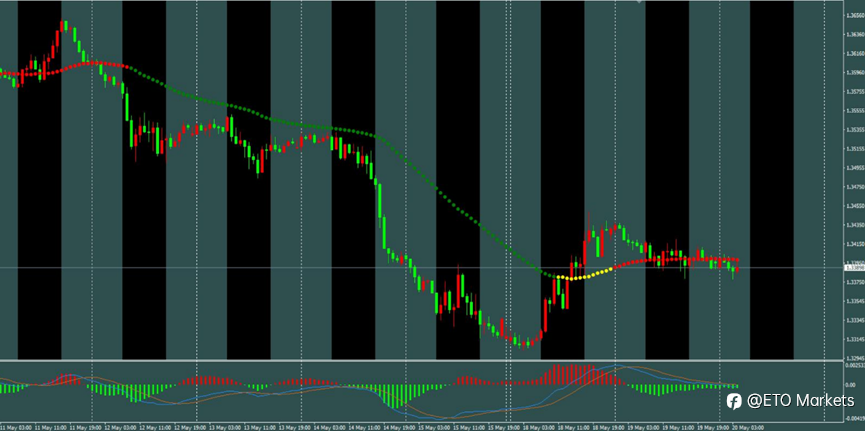Click the indicator scale label 0.00 beside the MACD pane
Viewport: 865px width, 431px height.
pyautogui.click(x=852, y=385)
